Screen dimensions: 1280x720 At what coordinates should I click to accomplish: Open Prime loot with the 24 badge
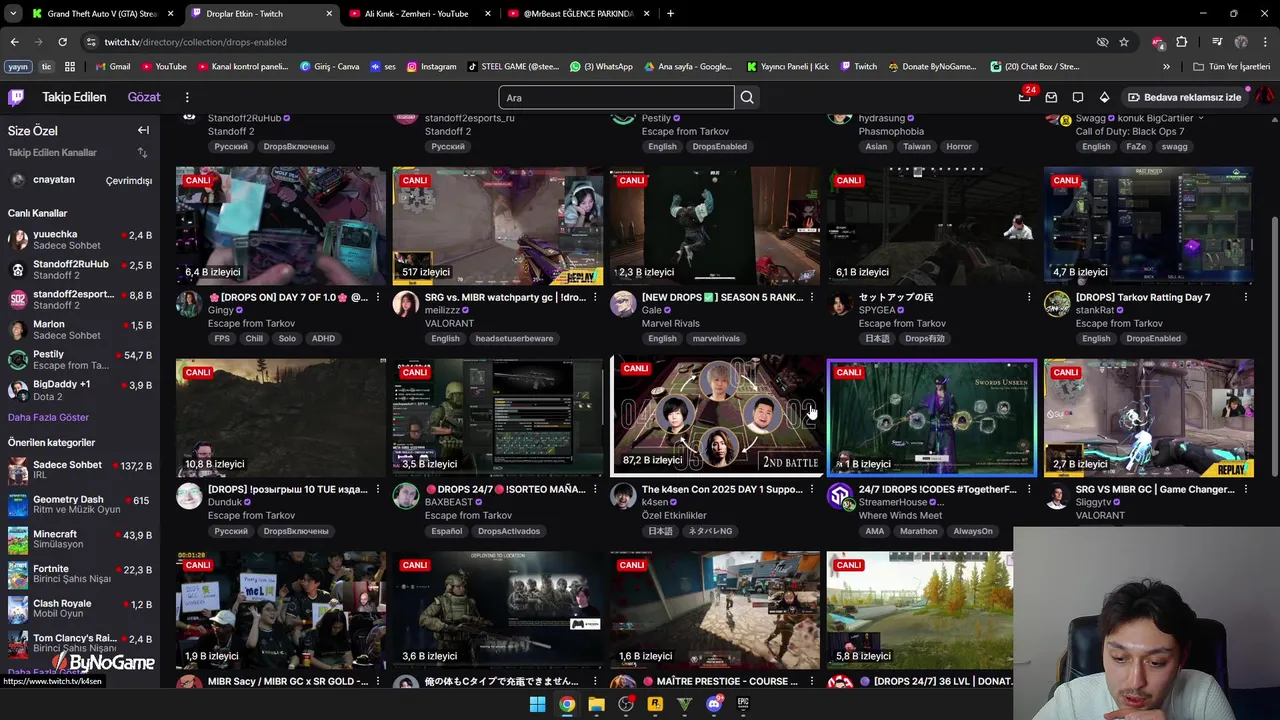click(1024, 97)
